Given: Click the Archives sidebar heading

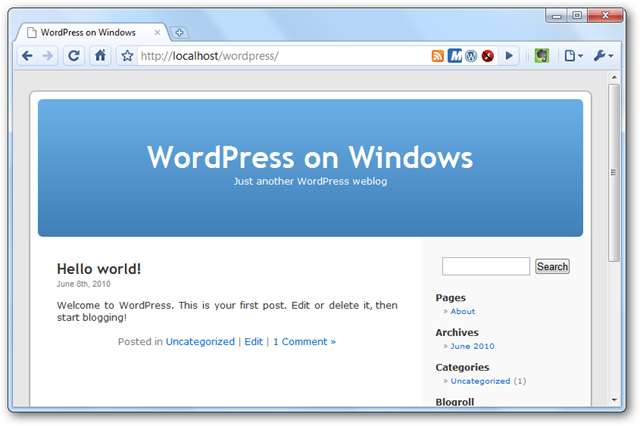Looking at the screenshot, I should [457, 333].
